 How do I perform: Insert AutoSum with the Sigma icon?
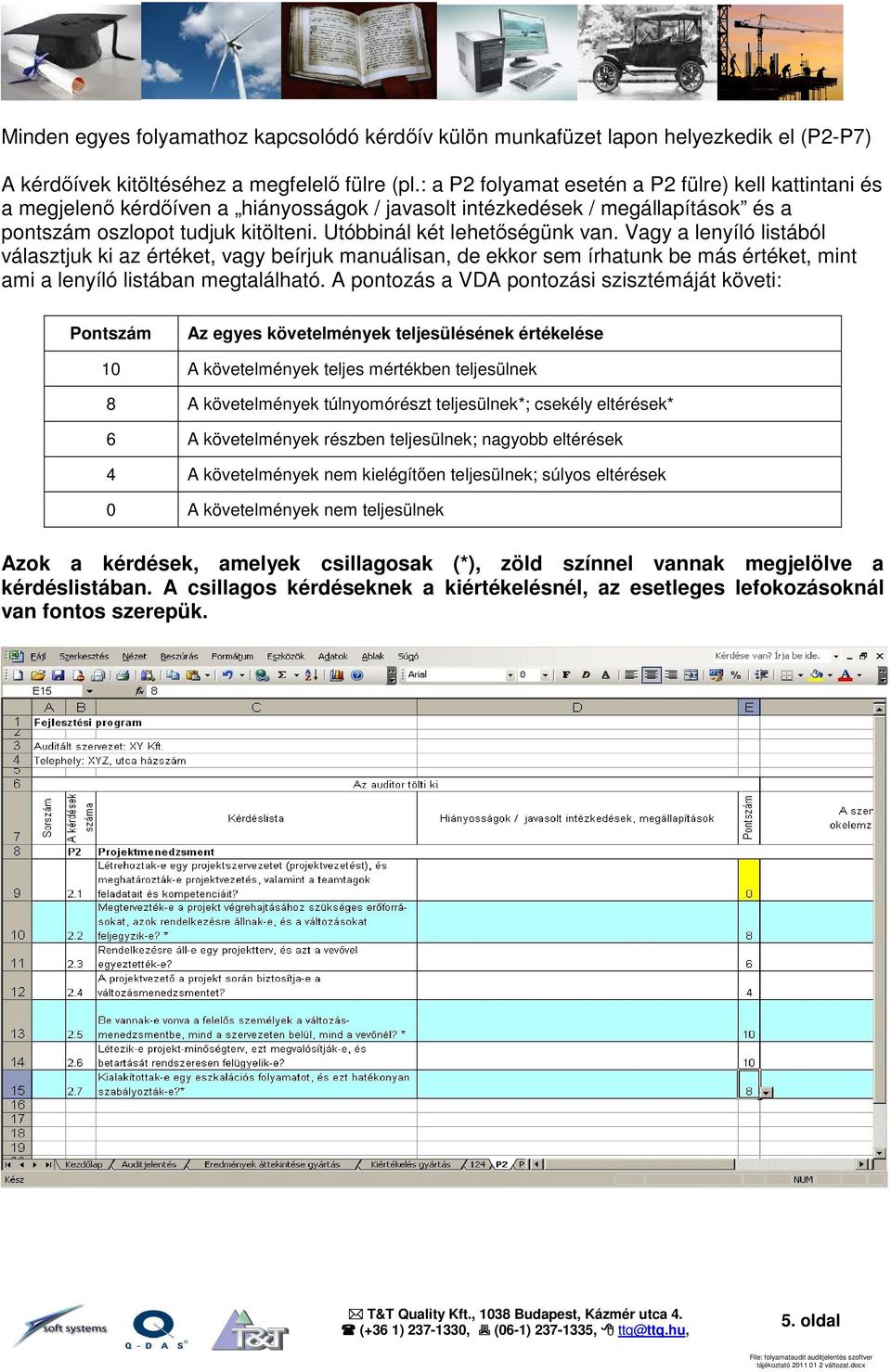click(x=281, y=675)
